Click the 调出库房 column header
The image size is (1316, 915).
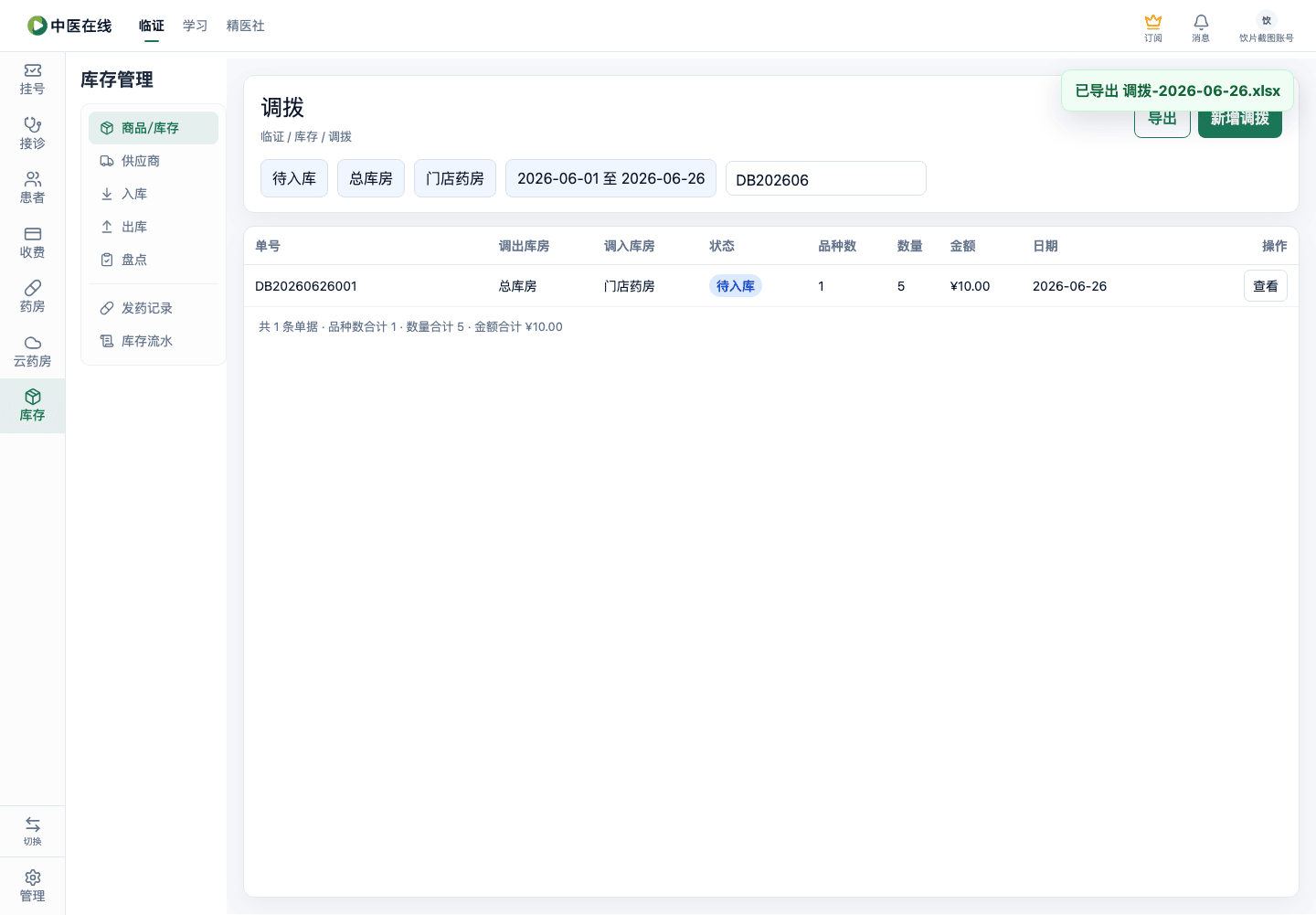[x=525, y=246]
